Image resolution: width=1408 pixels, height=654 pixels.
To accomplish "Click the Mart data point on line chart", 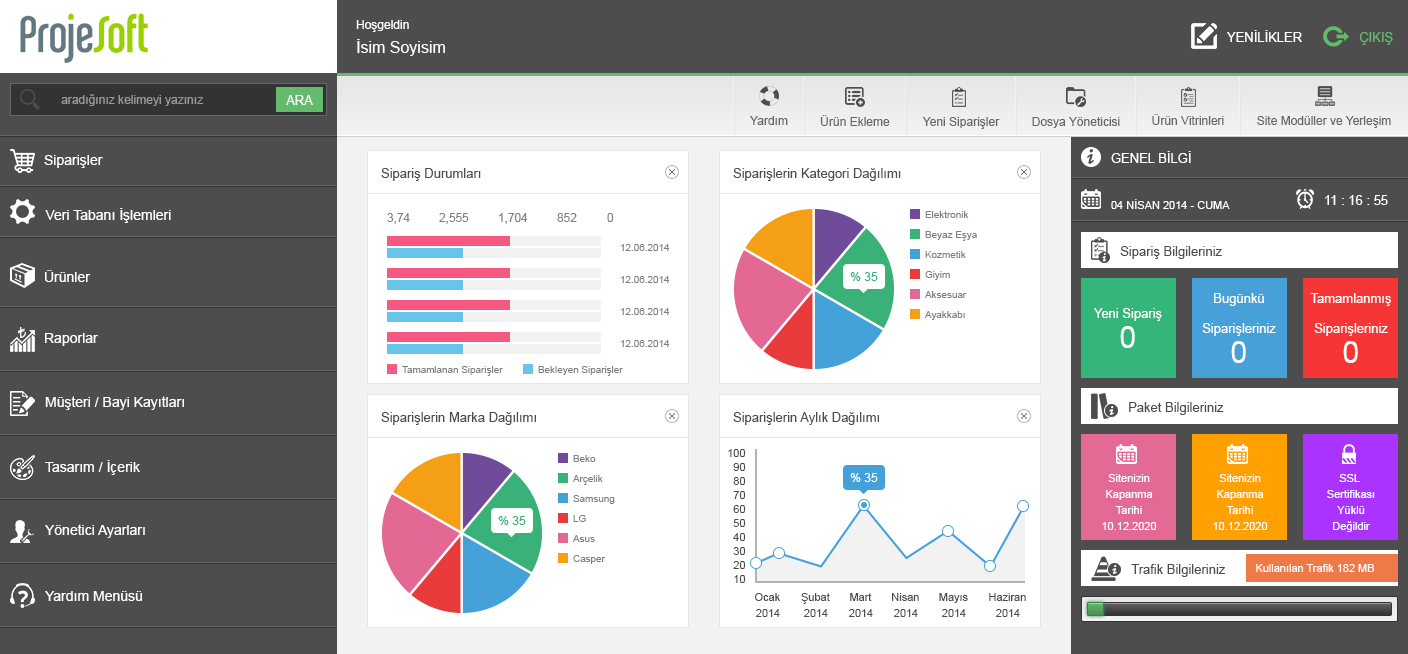I will (863, 505).
